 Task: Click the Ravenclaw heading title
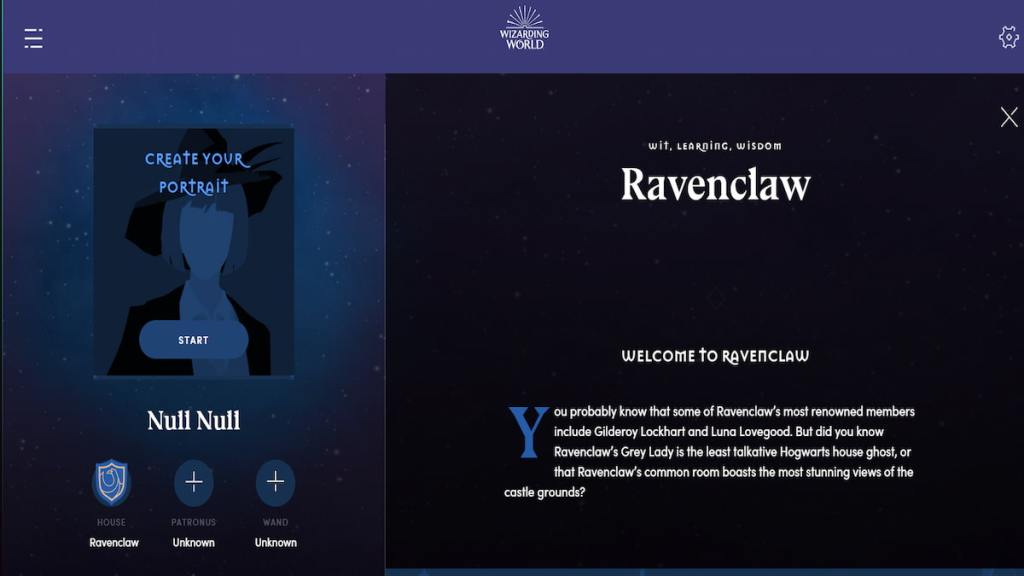715,186
